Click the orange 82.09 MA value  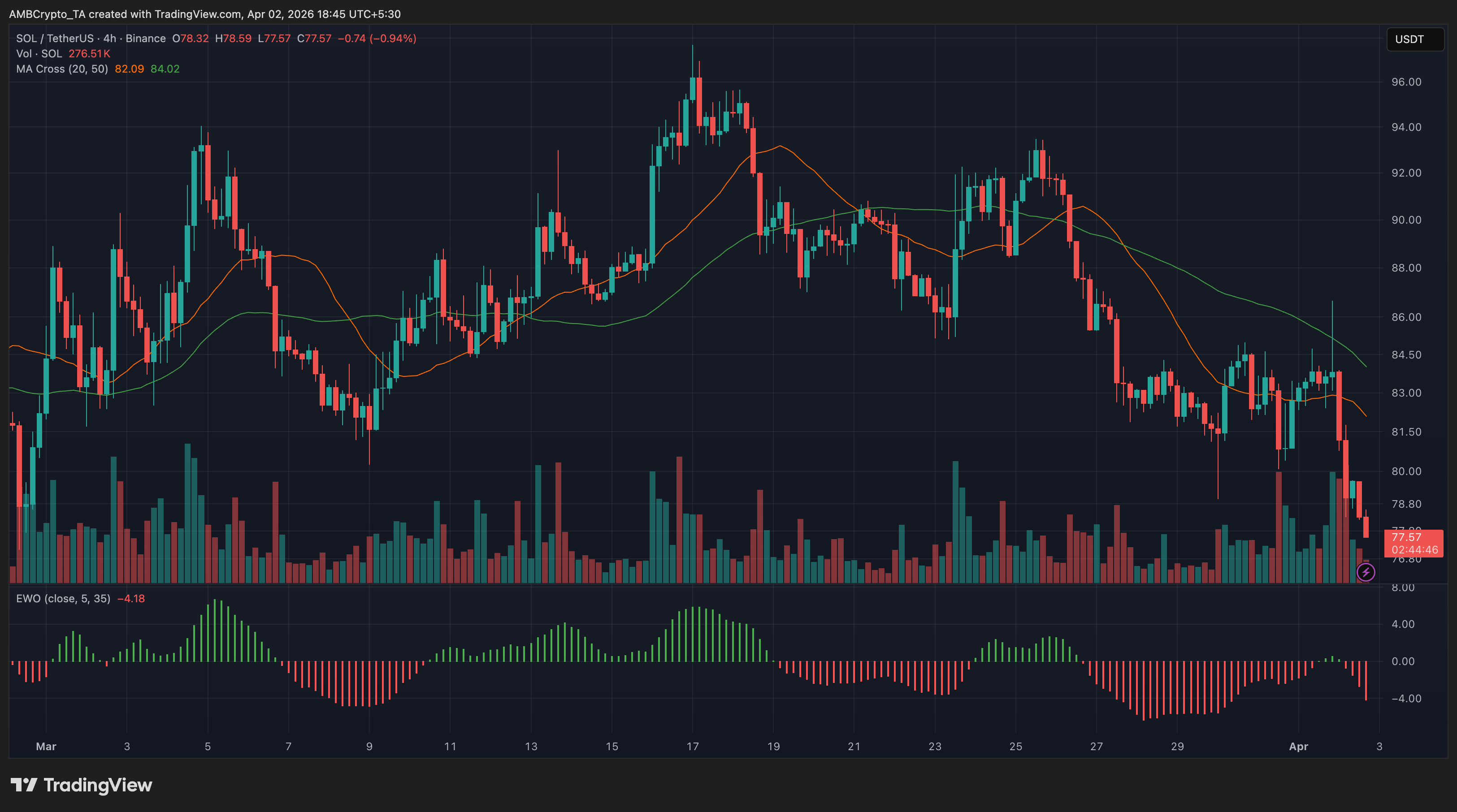(129, 69)
